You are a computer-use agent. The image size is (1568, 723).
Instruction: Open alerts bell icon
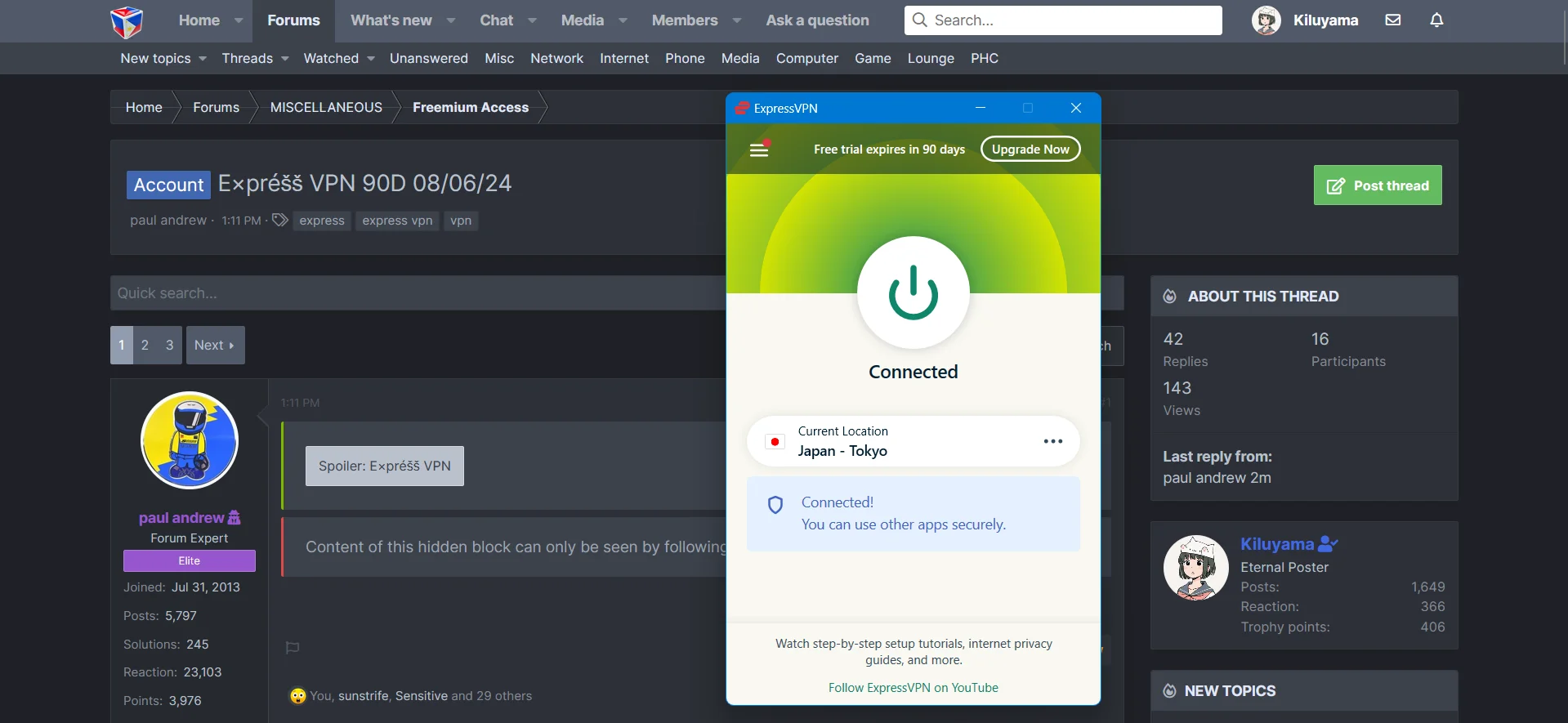(1436, 20)
